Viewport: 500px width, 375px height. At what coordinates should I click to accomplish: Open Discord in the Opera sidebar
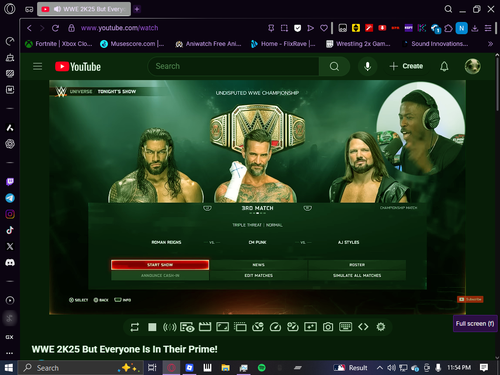10,263
